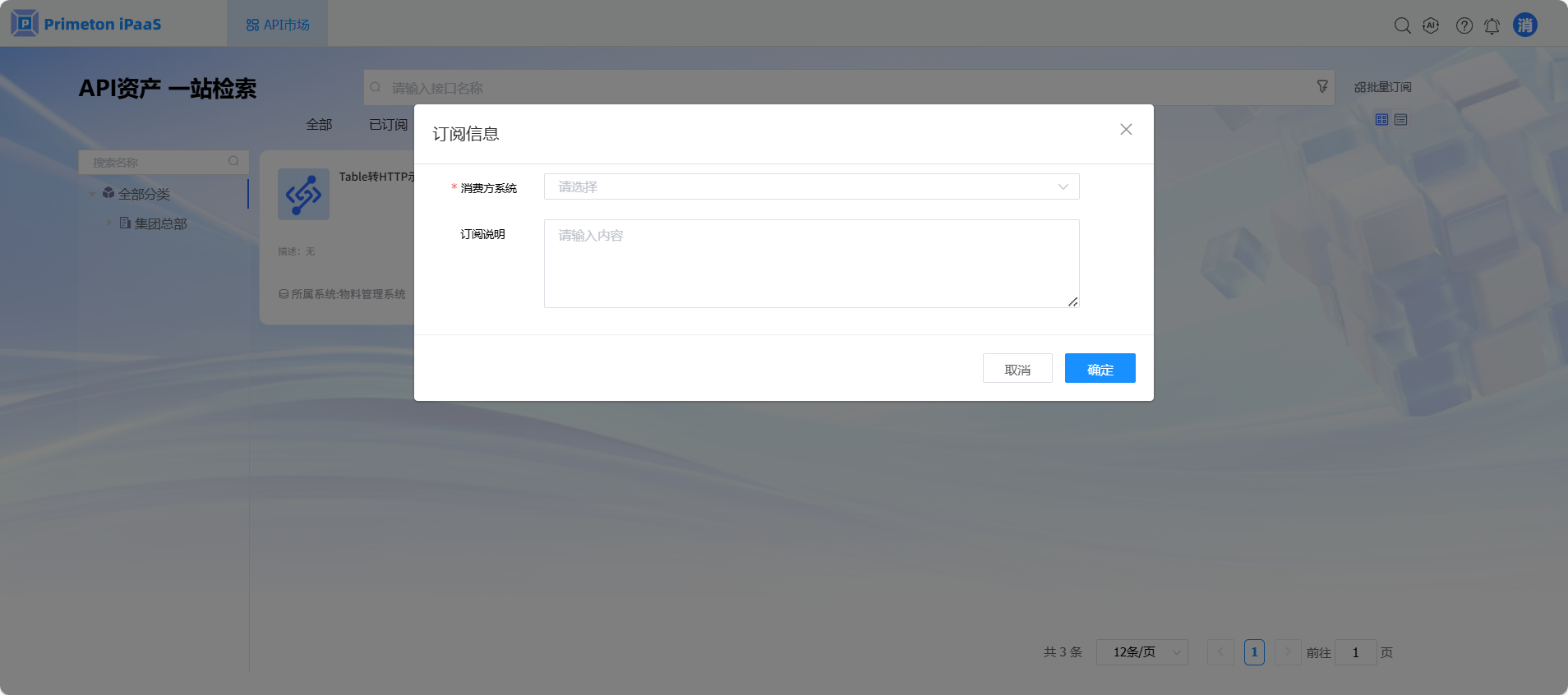The image size is (1568, 695).
Task: Open the help question mark icon
Action: point(1464,25)
